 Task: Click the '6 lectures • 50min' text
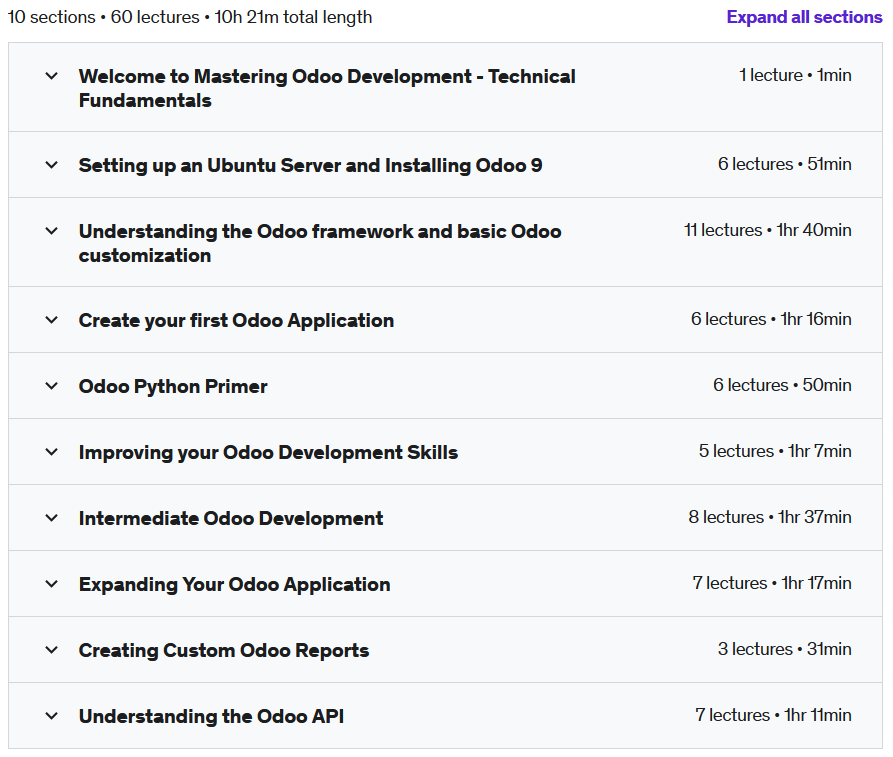click(783, 385)
